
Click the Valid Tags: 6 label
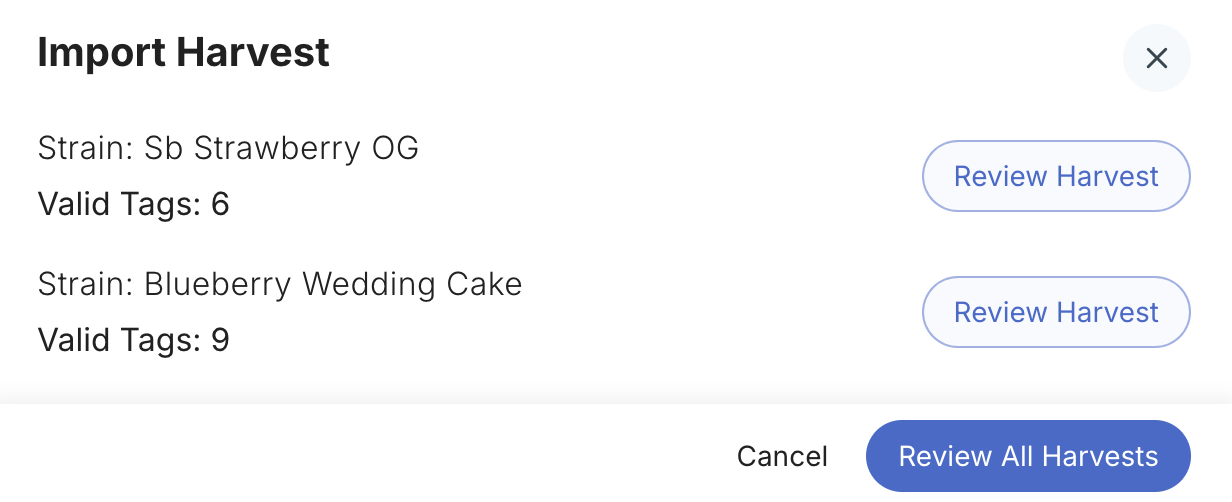tap(134, 204)
